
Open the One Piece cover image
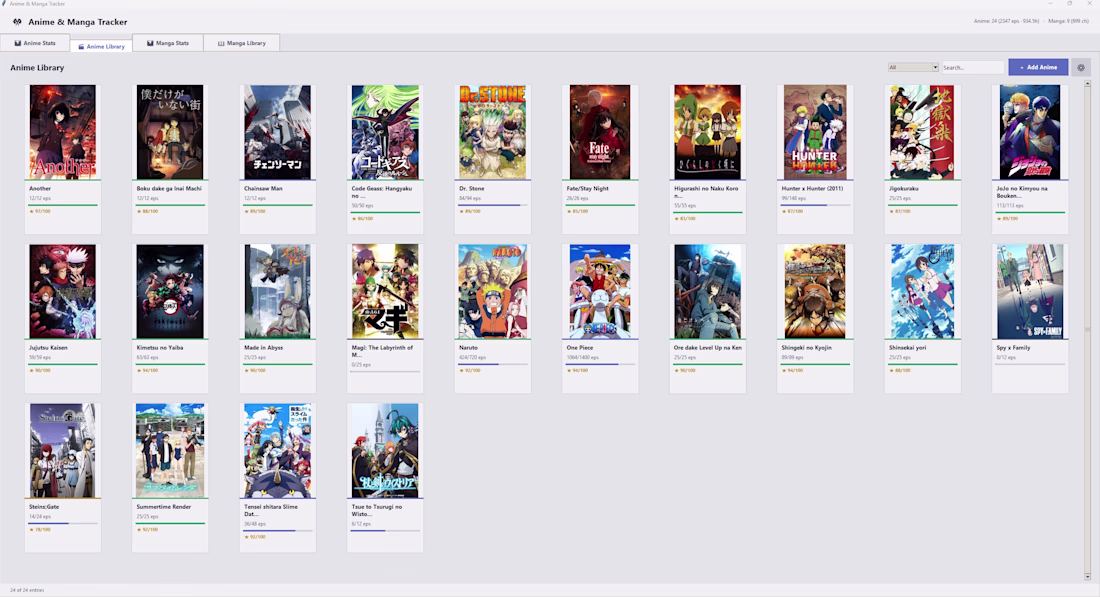[600, 291]
